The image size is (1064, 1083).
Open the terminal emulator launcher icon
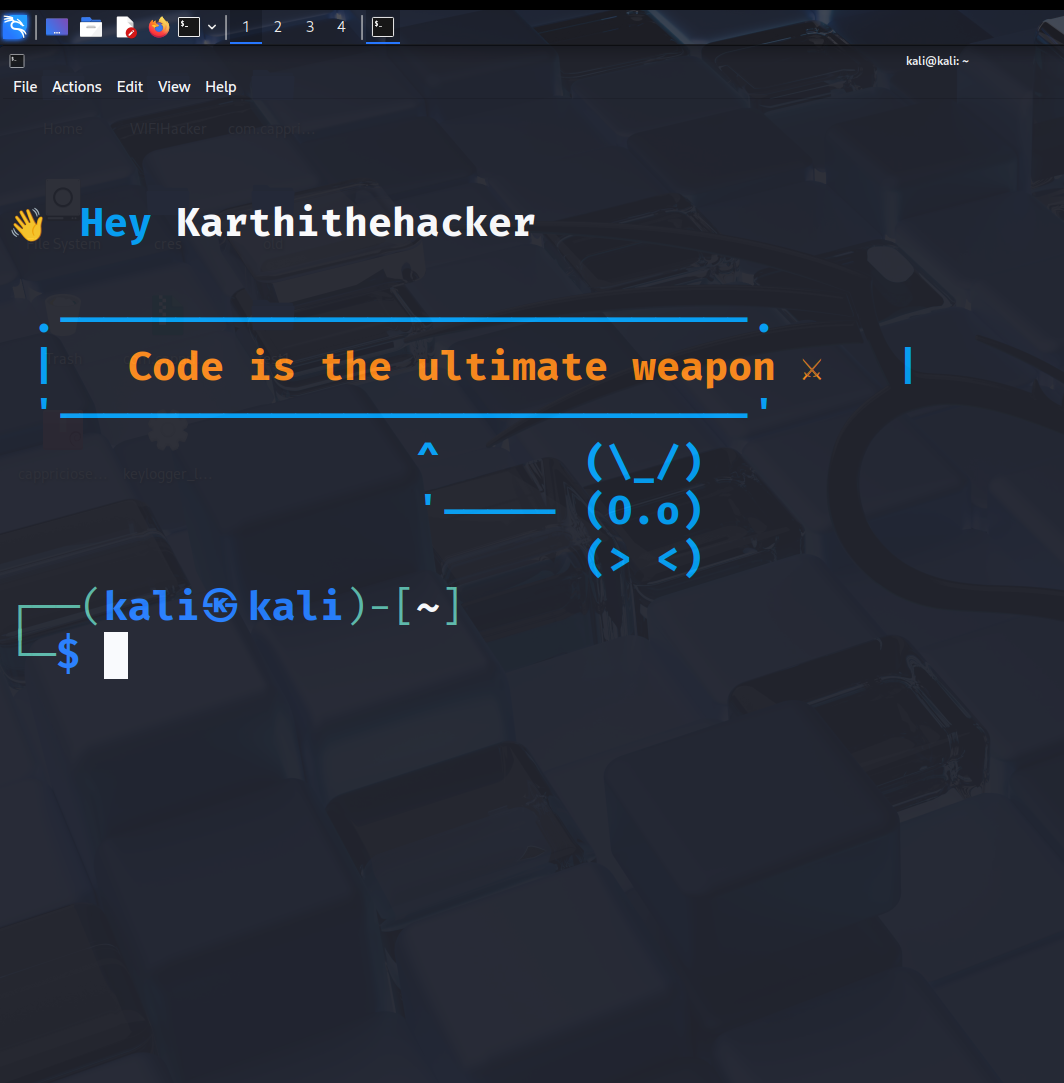(189, 27)
